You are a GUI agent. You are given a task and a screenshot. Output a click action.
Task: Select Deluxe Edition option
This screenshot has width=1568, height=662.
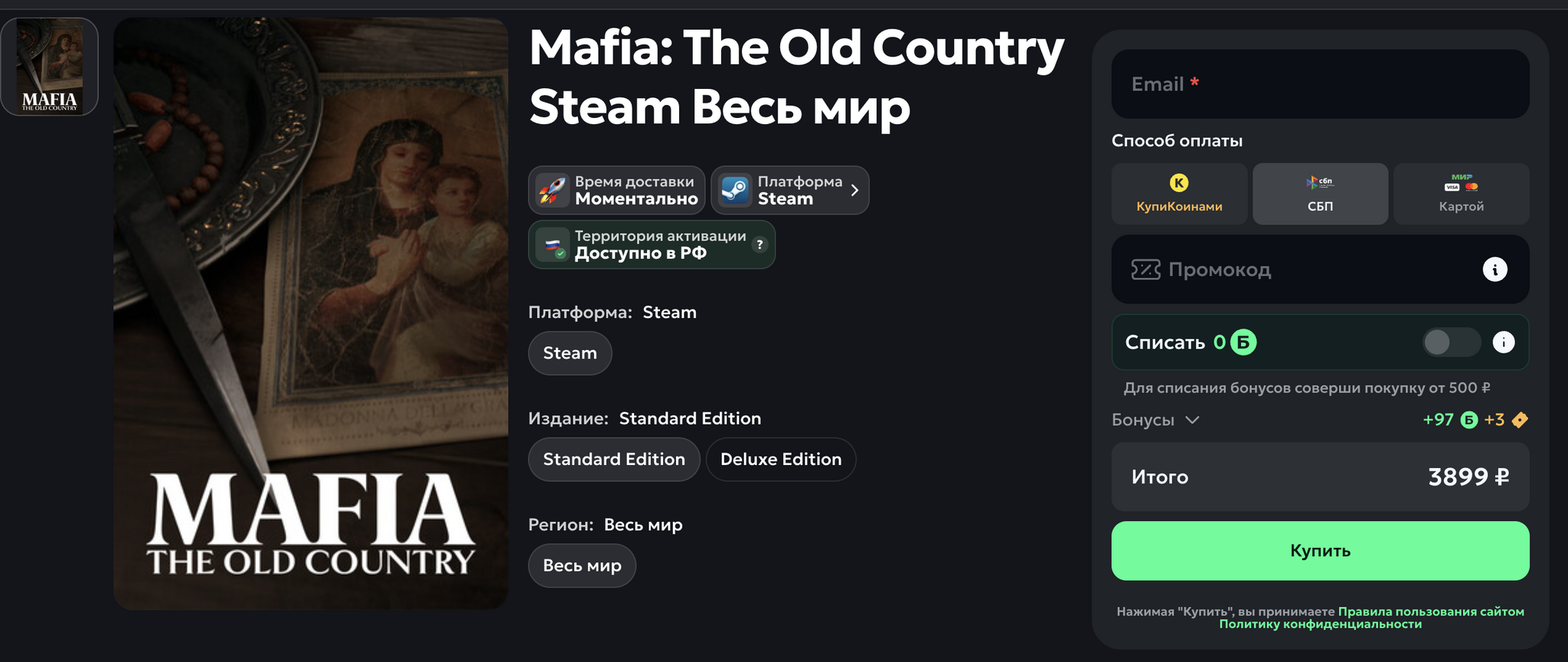(780, 460)
